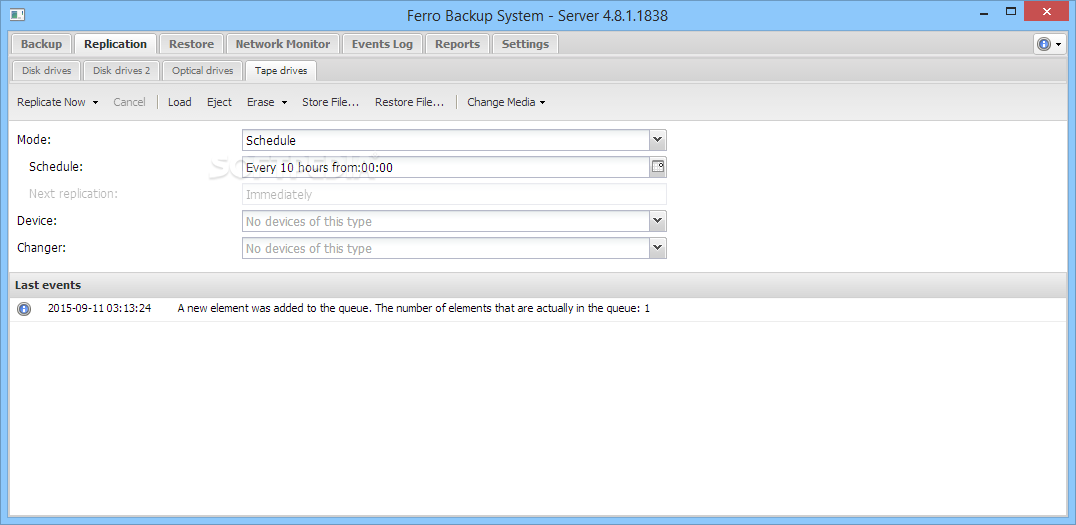Click the 'Changer:' label
This screenshot has height=525, width=1076.
[41, 248]
